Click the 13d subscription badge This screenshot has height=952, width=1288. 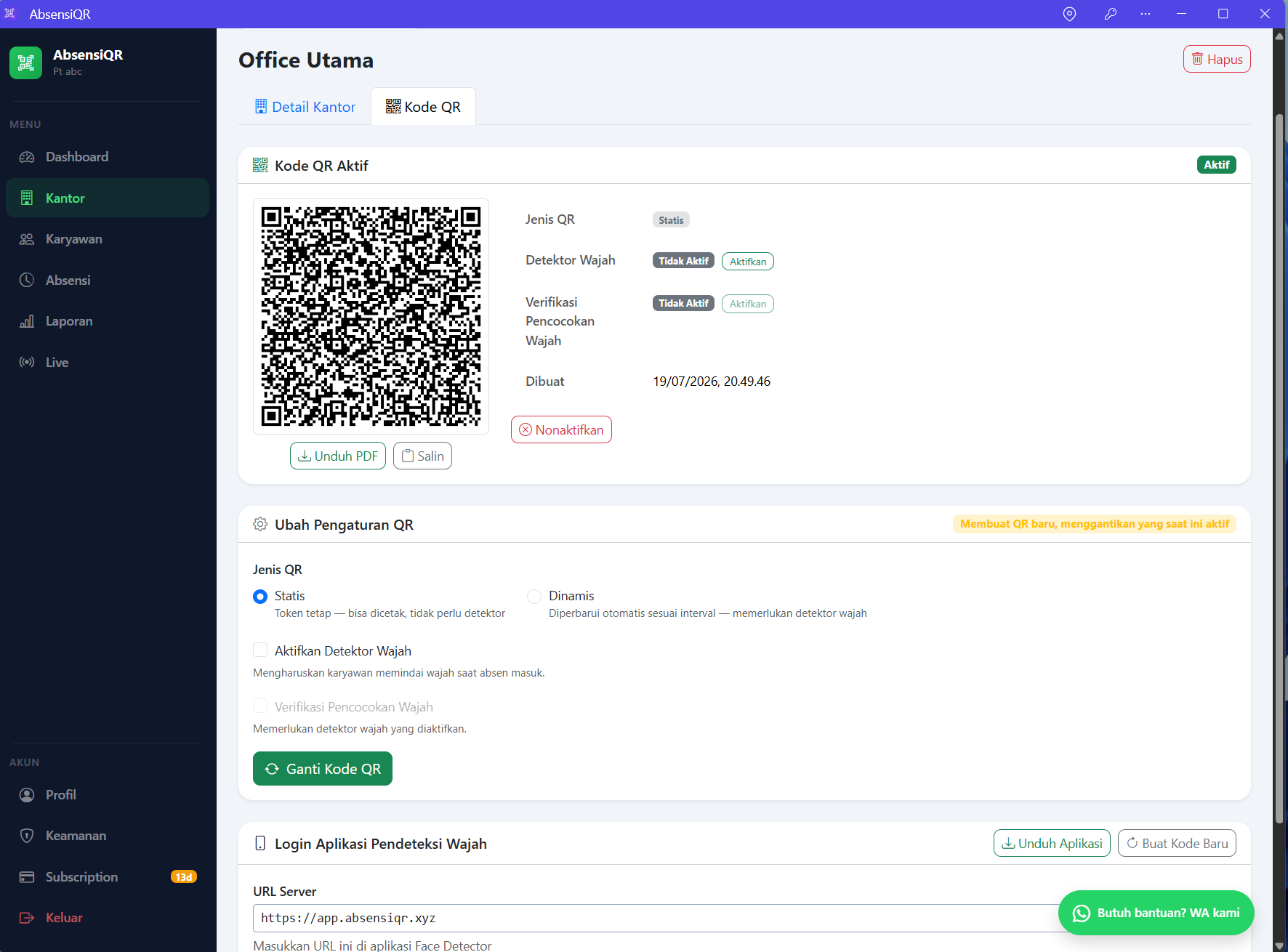[x=184, y=877]
